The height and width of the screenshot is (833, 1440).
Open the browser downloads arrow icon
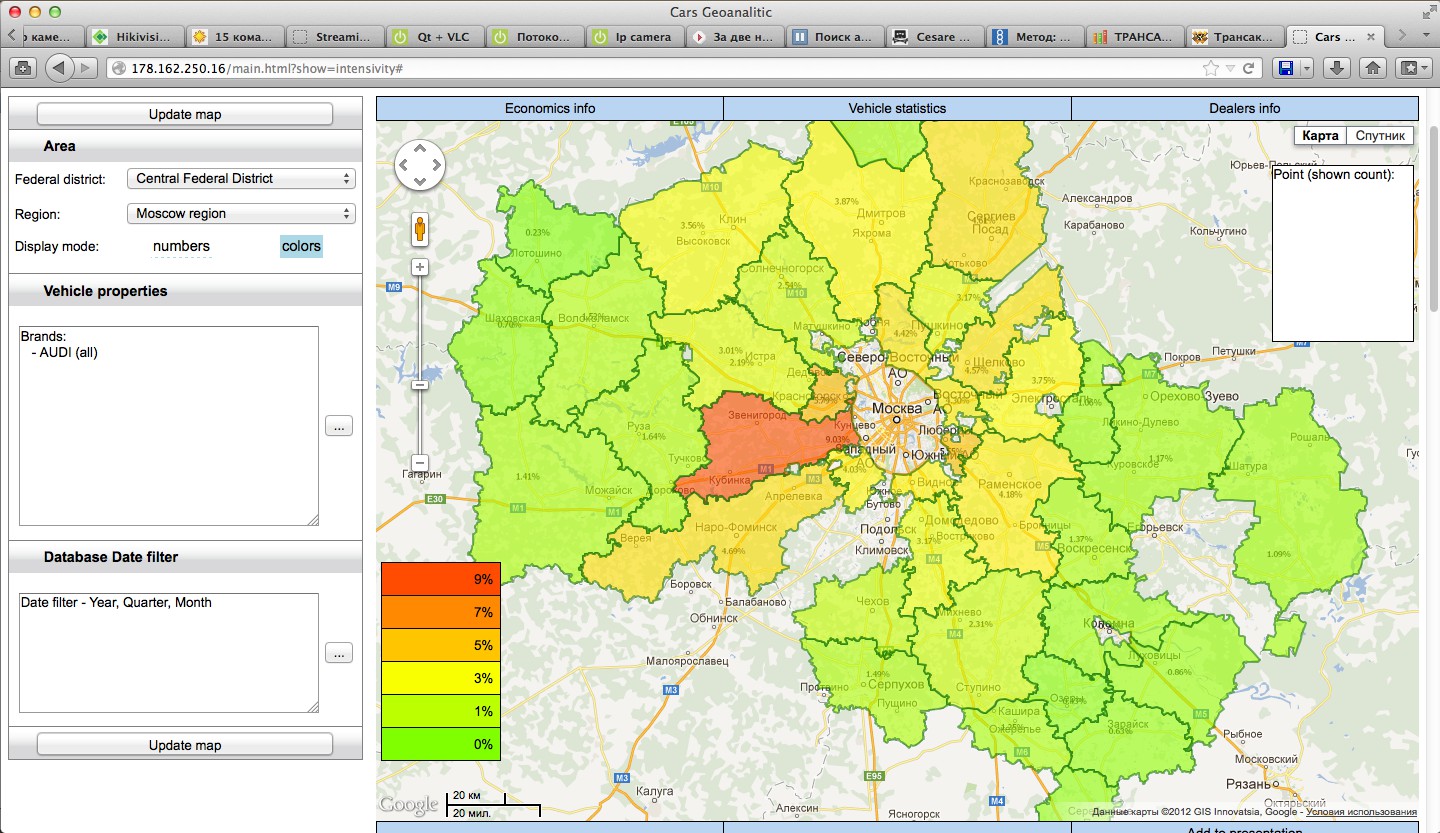click(1337, 68)
